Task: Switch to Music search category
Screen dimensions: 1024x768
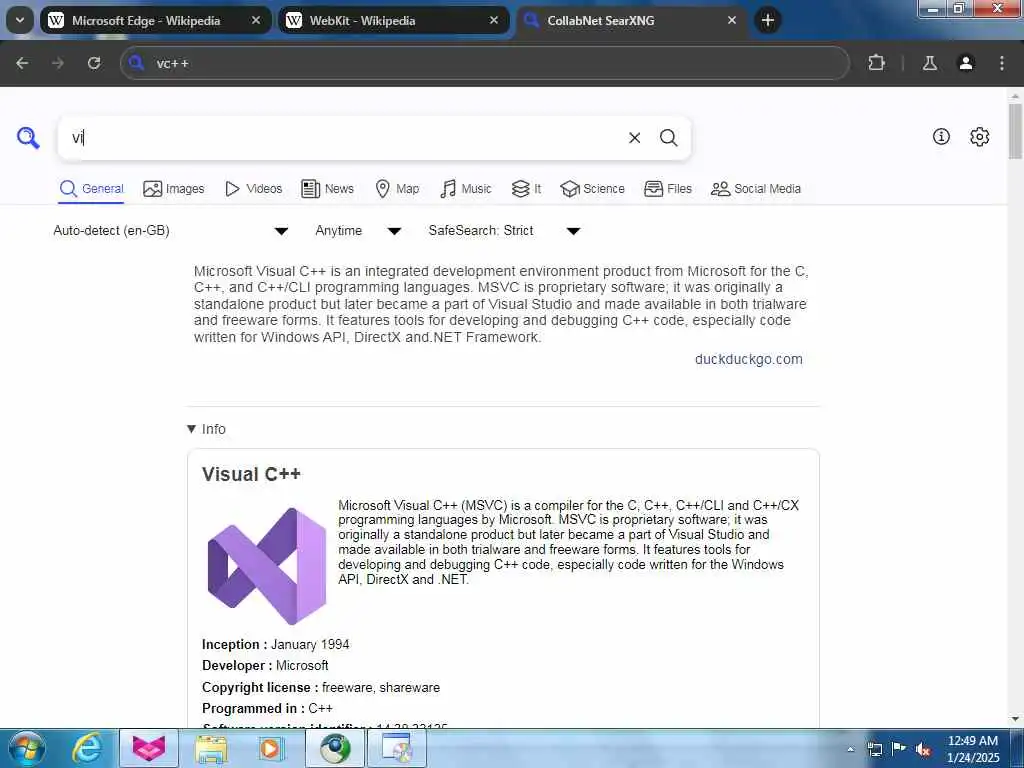Action: [x=466, y=189]
